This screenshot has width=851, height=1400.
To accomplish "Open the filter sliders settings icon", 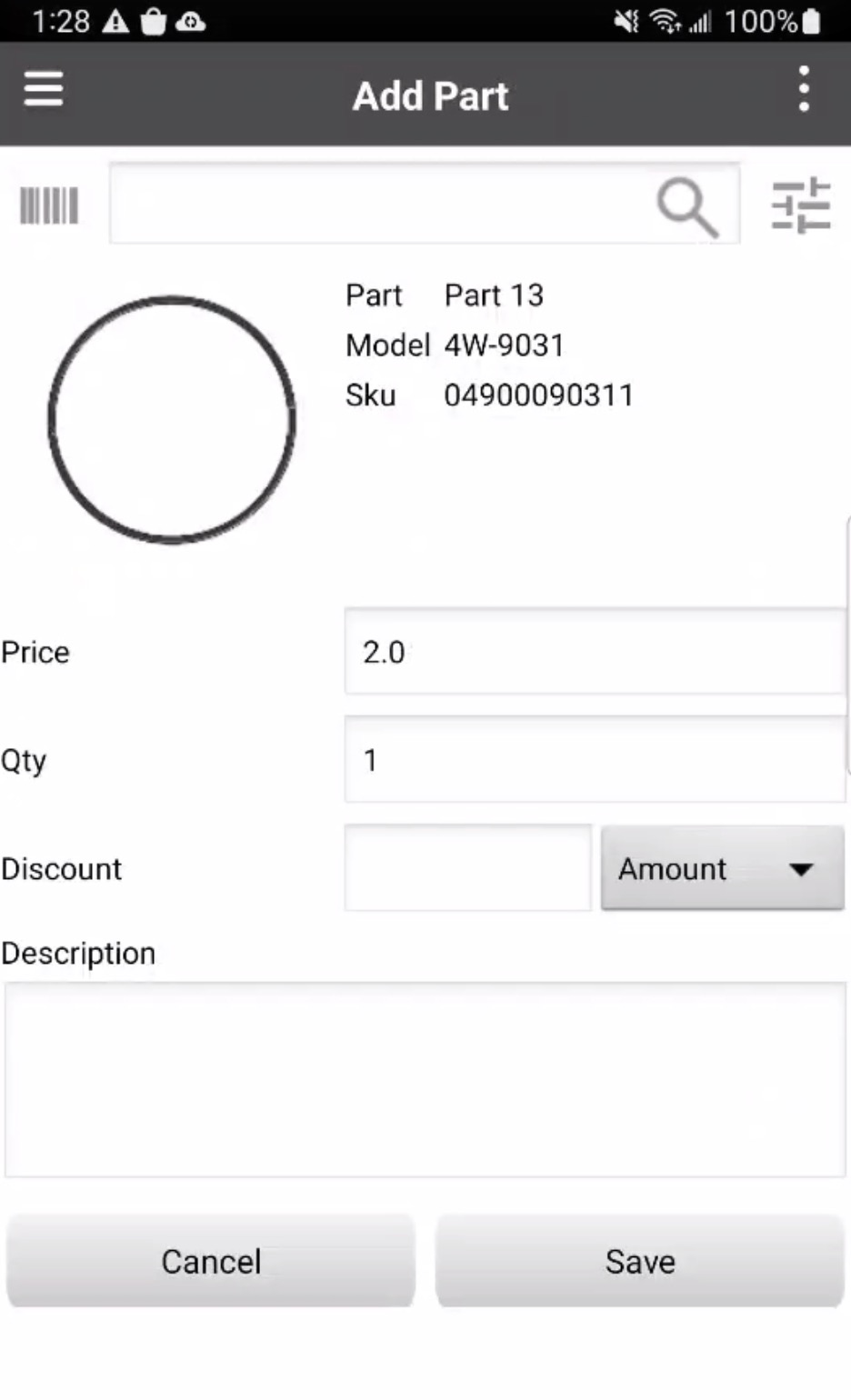I will (800, 205).
